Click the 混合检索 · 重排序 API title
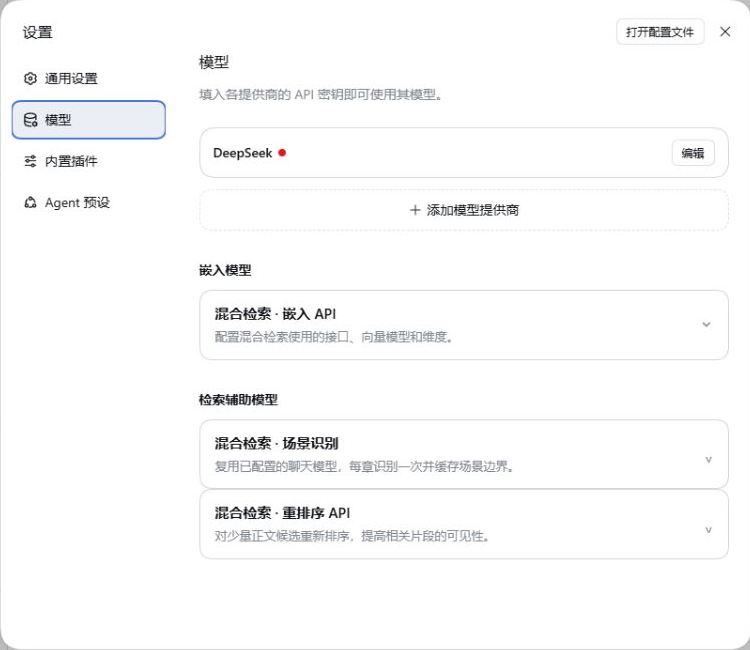750x650 pixels. [x=282, y=513]
